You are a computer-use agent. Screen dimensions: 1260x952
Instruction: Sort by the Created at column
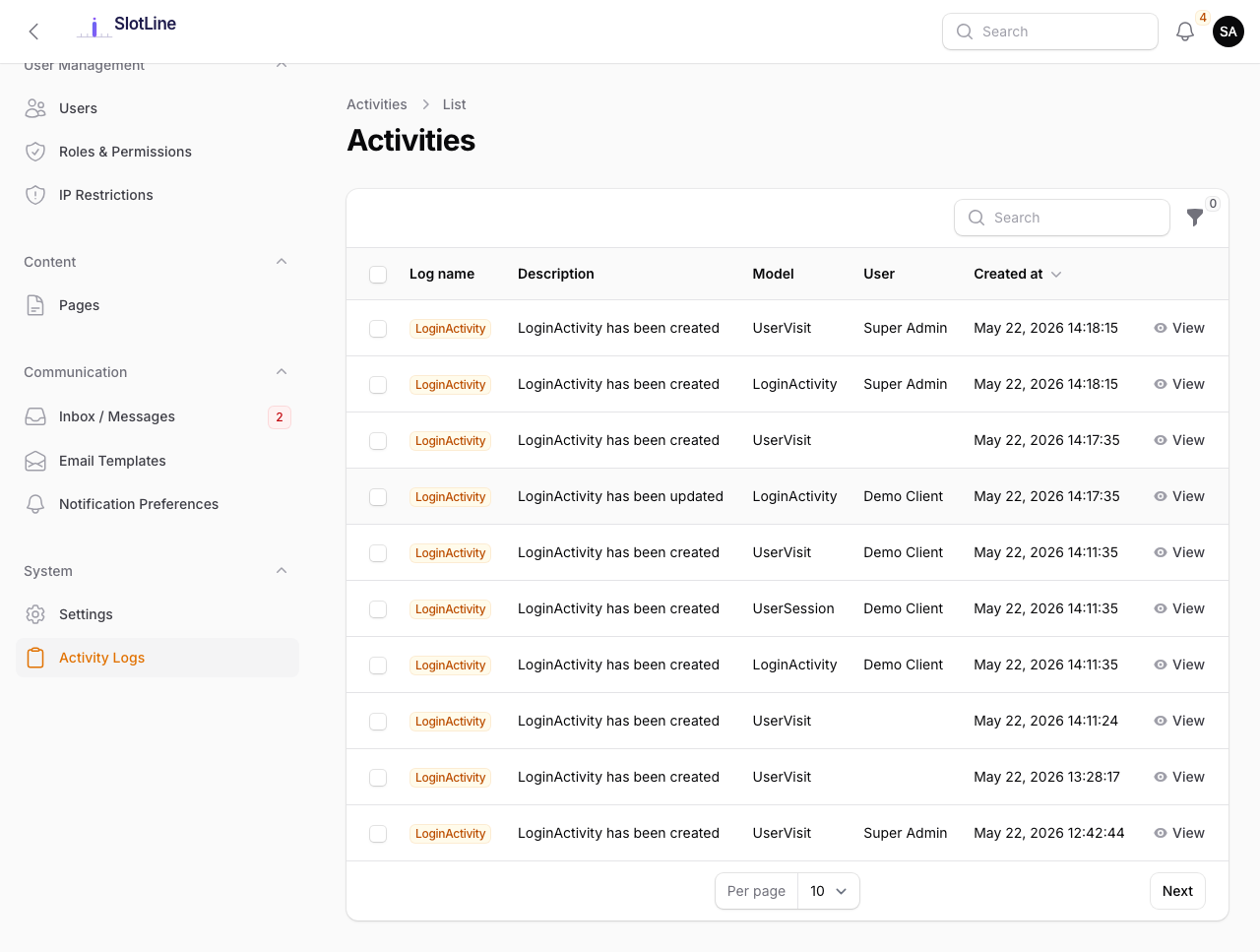pos(1017,274)
